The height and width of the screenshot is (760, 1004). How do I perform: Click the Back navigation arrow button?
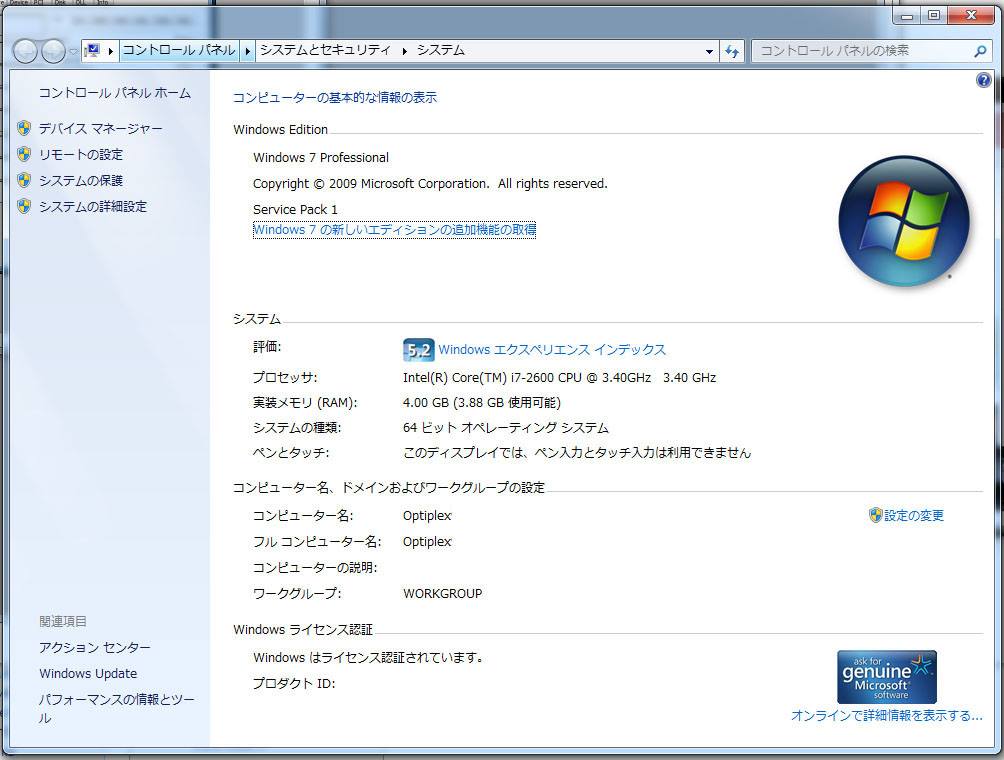(25, 51)
